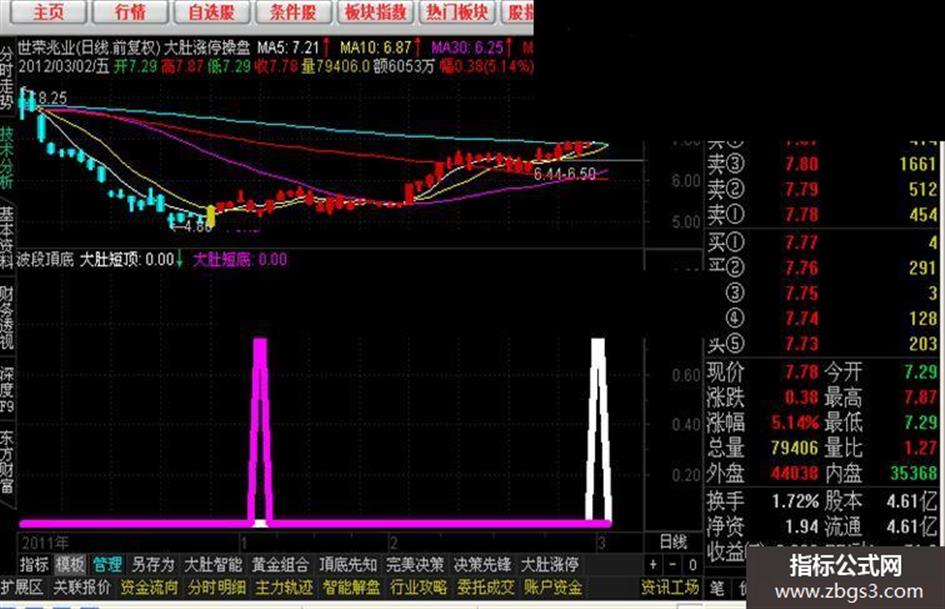Screen dimensions: 945x609
Task: Switch to 决策先锋 indicator tab
Action: [x=482, y=565]
